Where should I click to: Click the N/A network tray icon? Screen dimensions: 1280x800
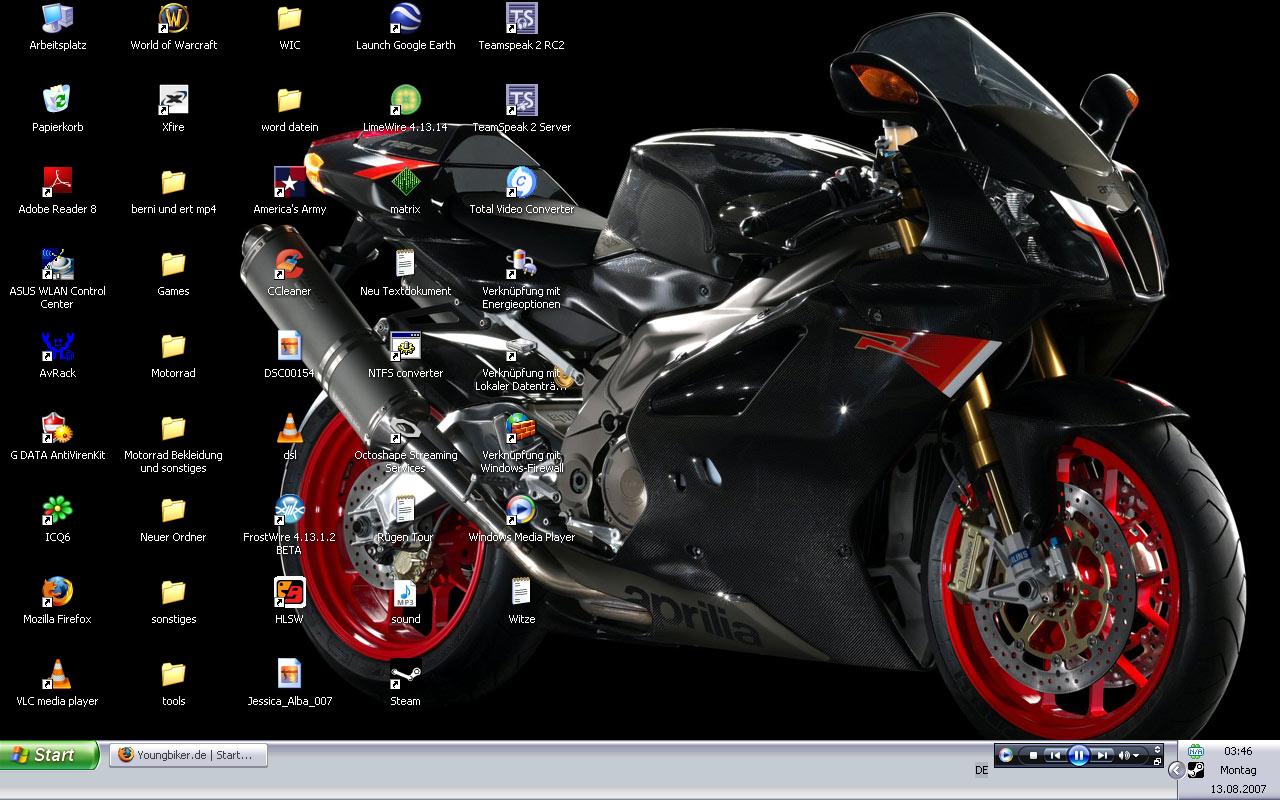click(x=1196, y=751)
